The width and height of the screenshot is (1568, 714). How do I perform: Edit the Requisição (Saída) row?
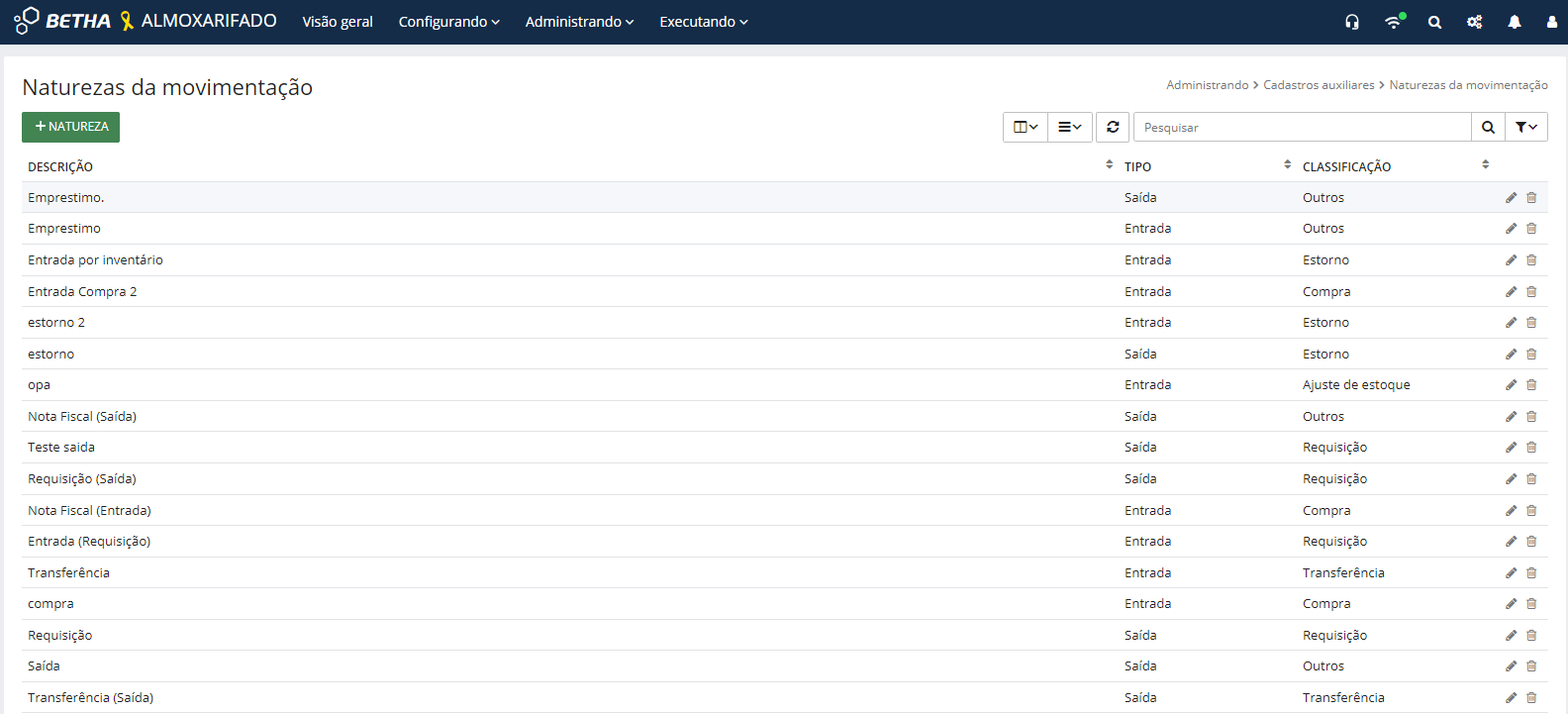pyautogui.click(x=1512, y=479)
